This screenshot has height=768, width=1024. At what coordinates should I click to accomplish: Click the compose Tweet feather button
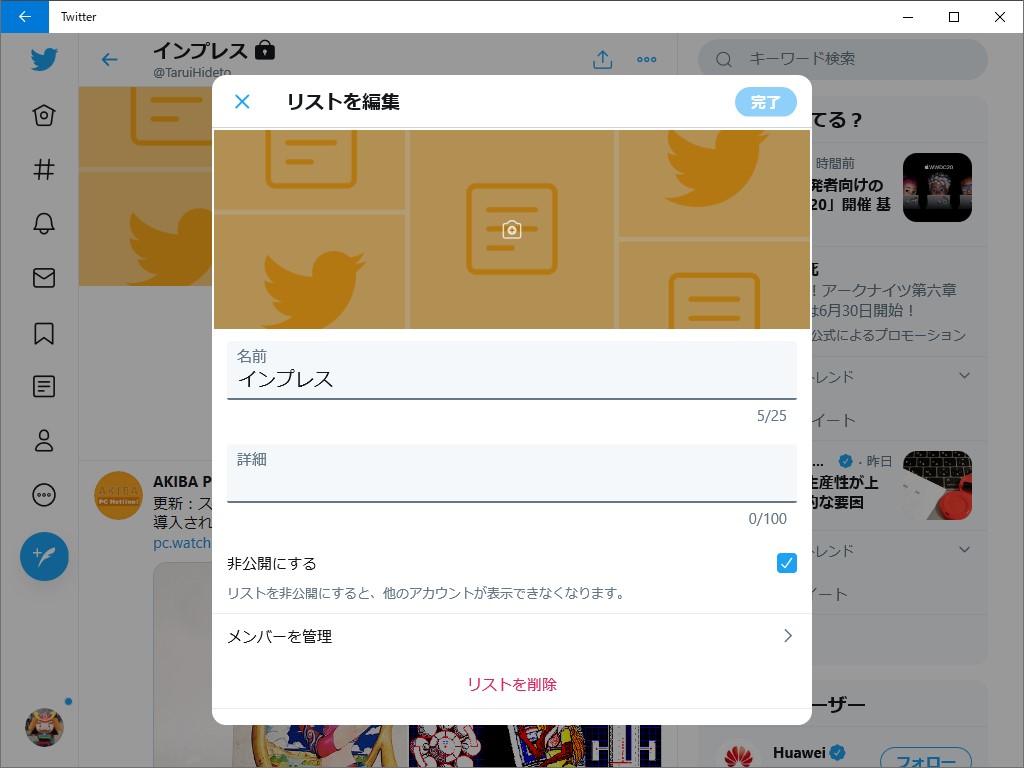[43, 557]
